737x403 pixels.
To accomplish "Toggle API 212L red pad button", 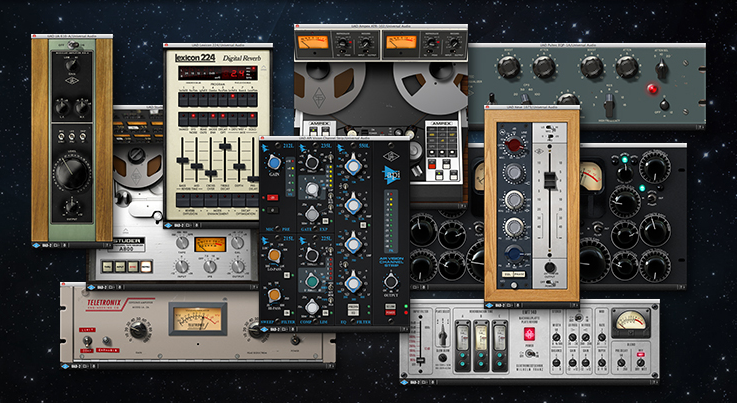I will [x=272, y=198].
